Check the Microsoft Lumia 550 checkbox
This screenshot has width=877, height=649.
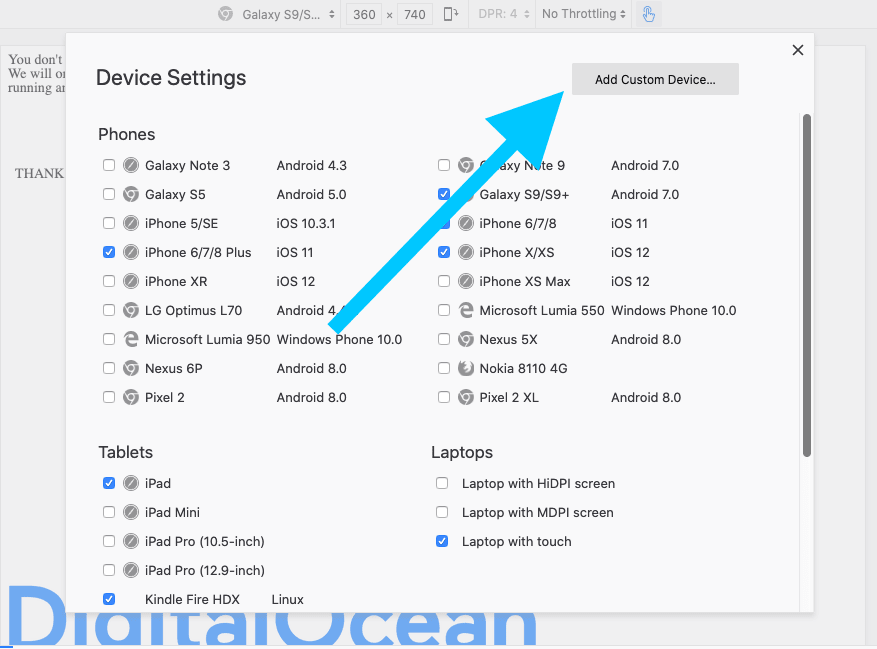click(444, 310)
